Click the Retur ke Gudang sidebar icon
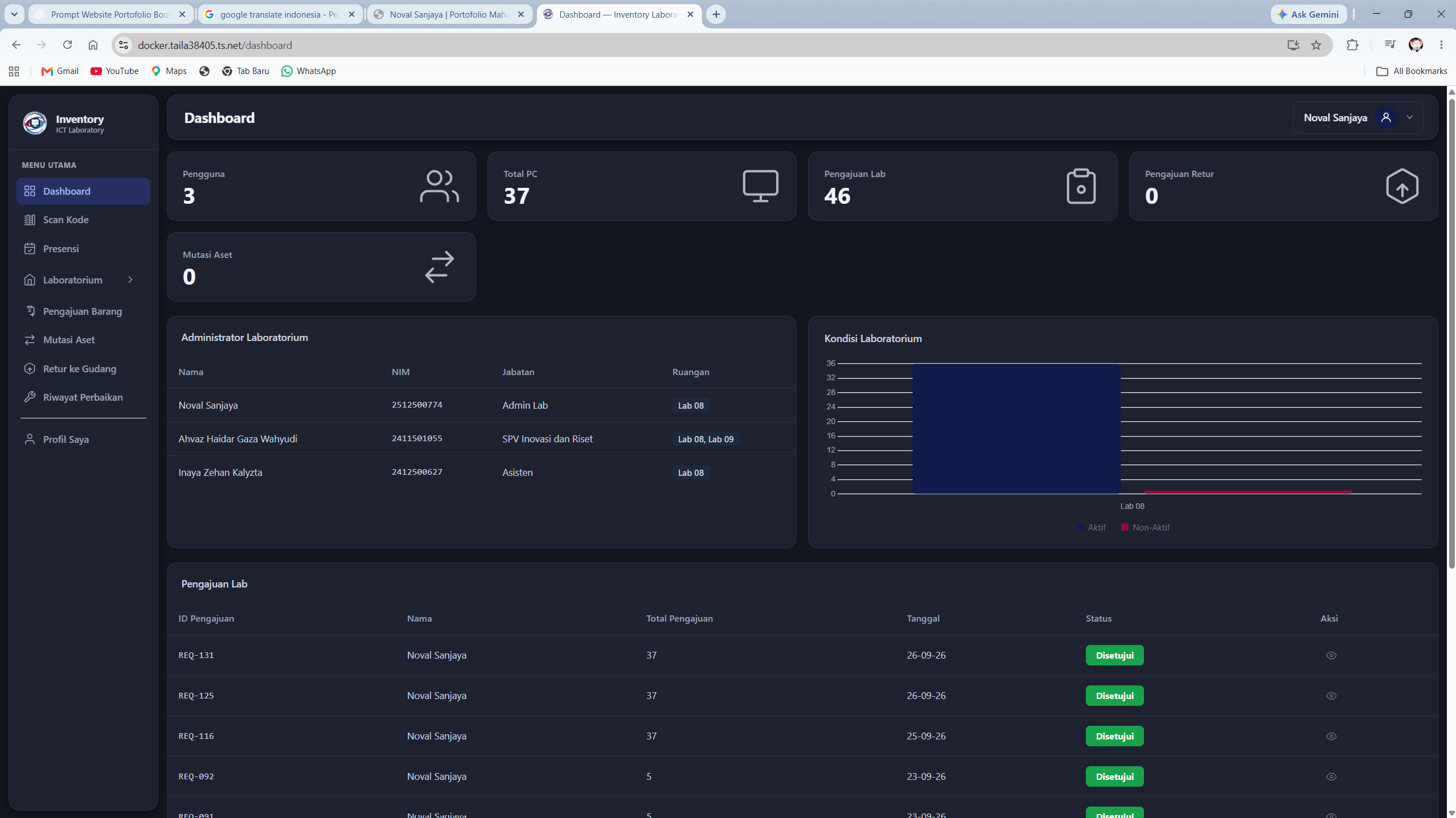This screenshot has width=1456, height=818. tap(30, 369)
